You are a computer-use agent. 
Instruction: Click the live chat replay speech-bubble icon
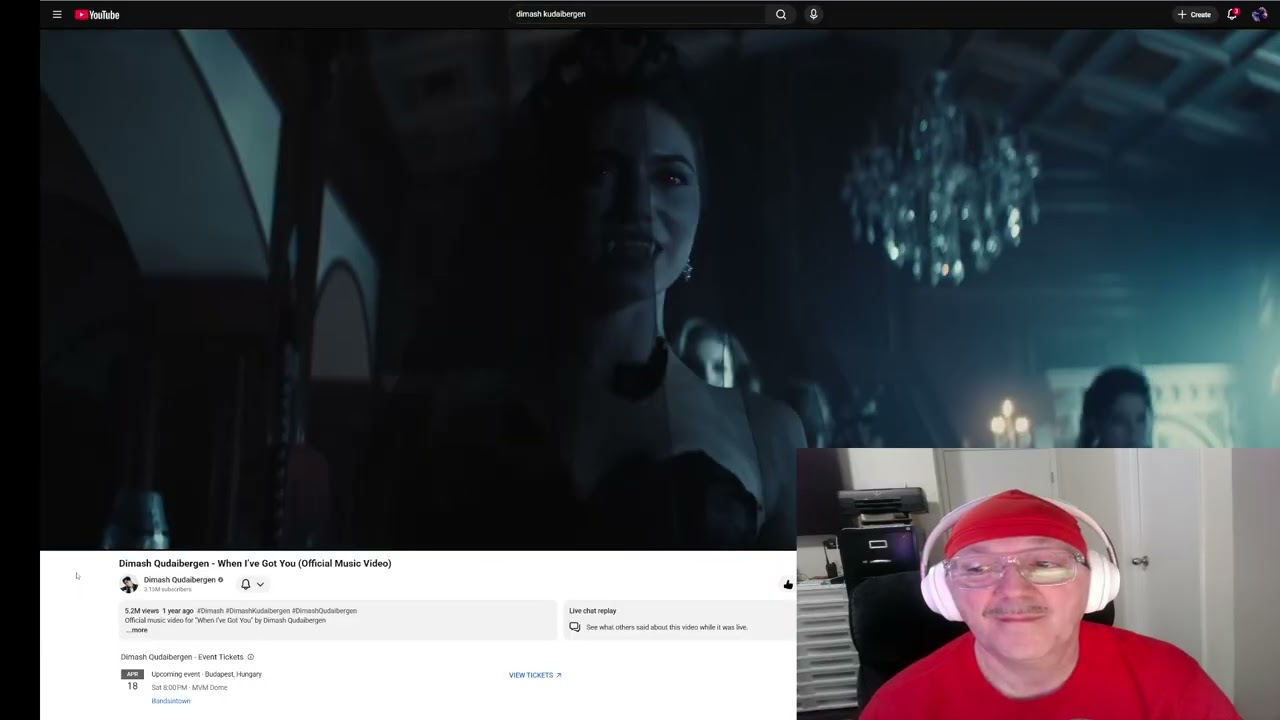coord(575,627)
